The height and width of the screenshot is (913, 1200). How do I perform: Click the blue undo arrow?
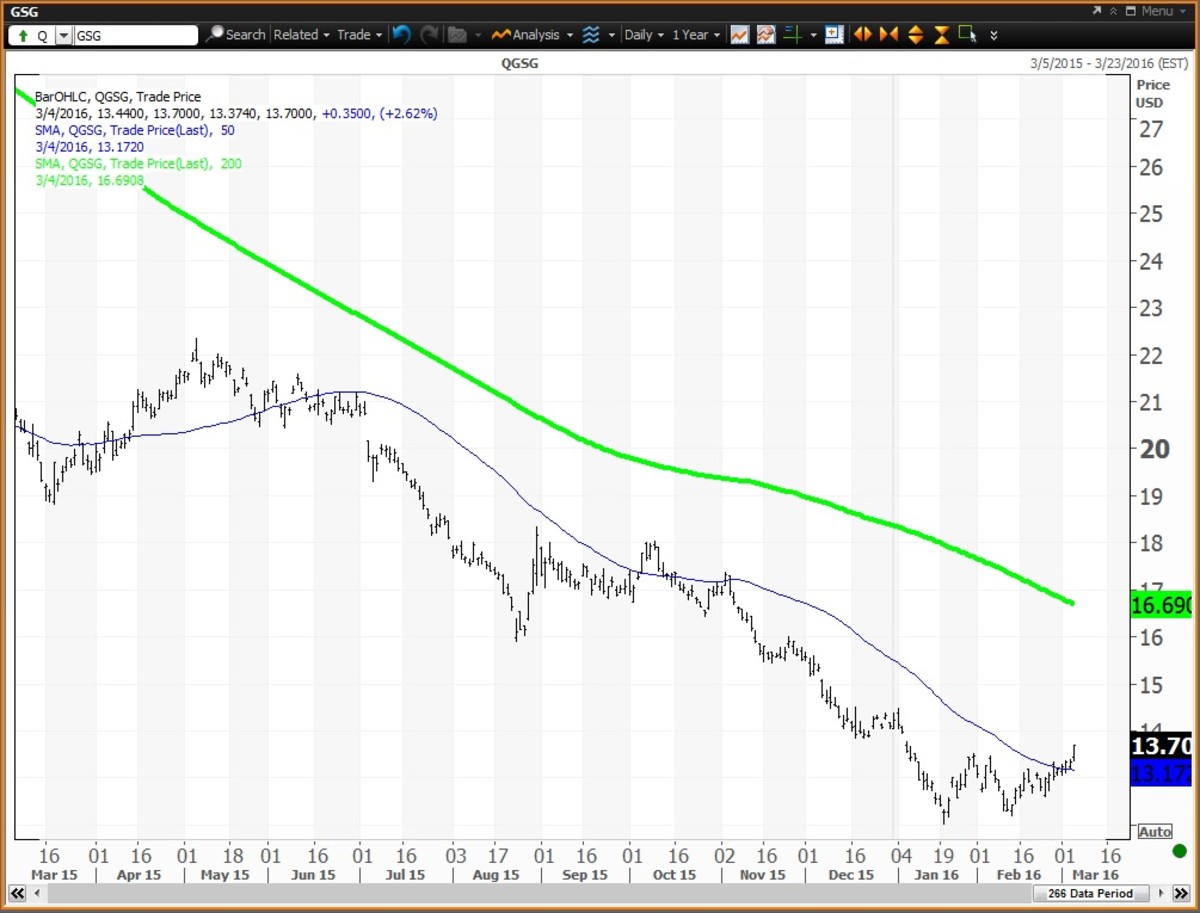[x=401, y=35]
